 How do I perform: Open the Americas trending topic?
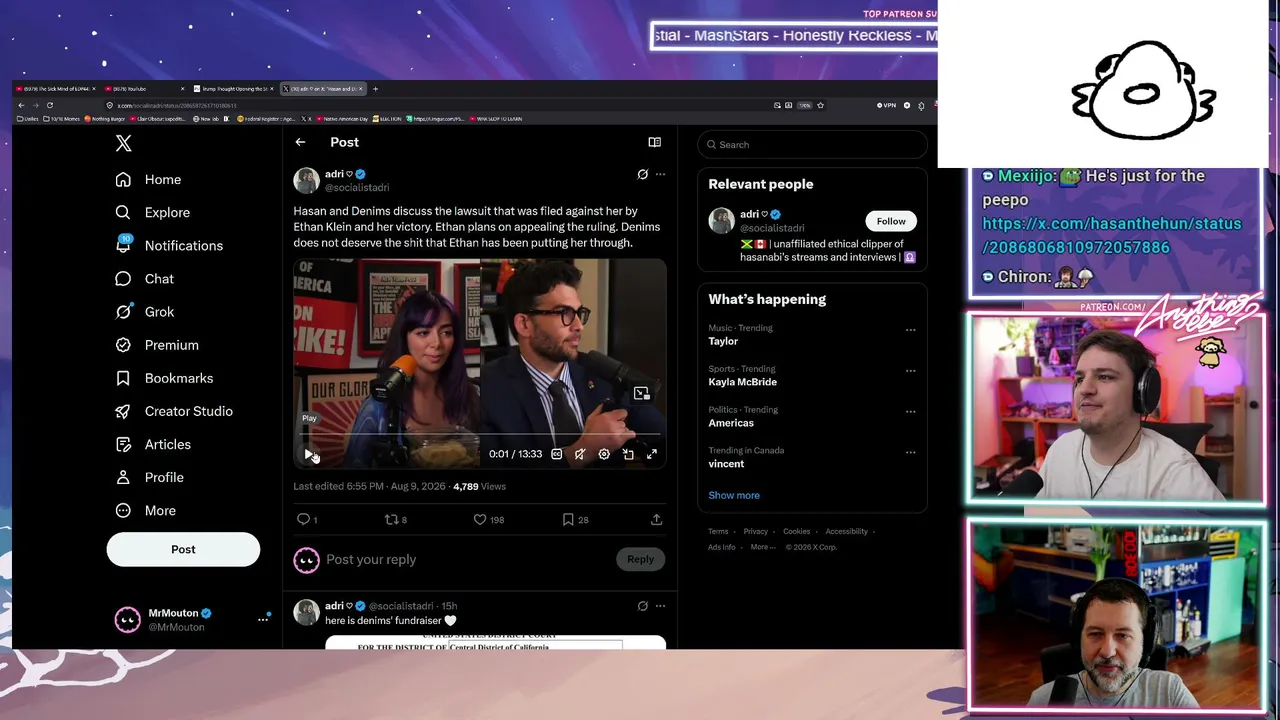coord(731,423)
